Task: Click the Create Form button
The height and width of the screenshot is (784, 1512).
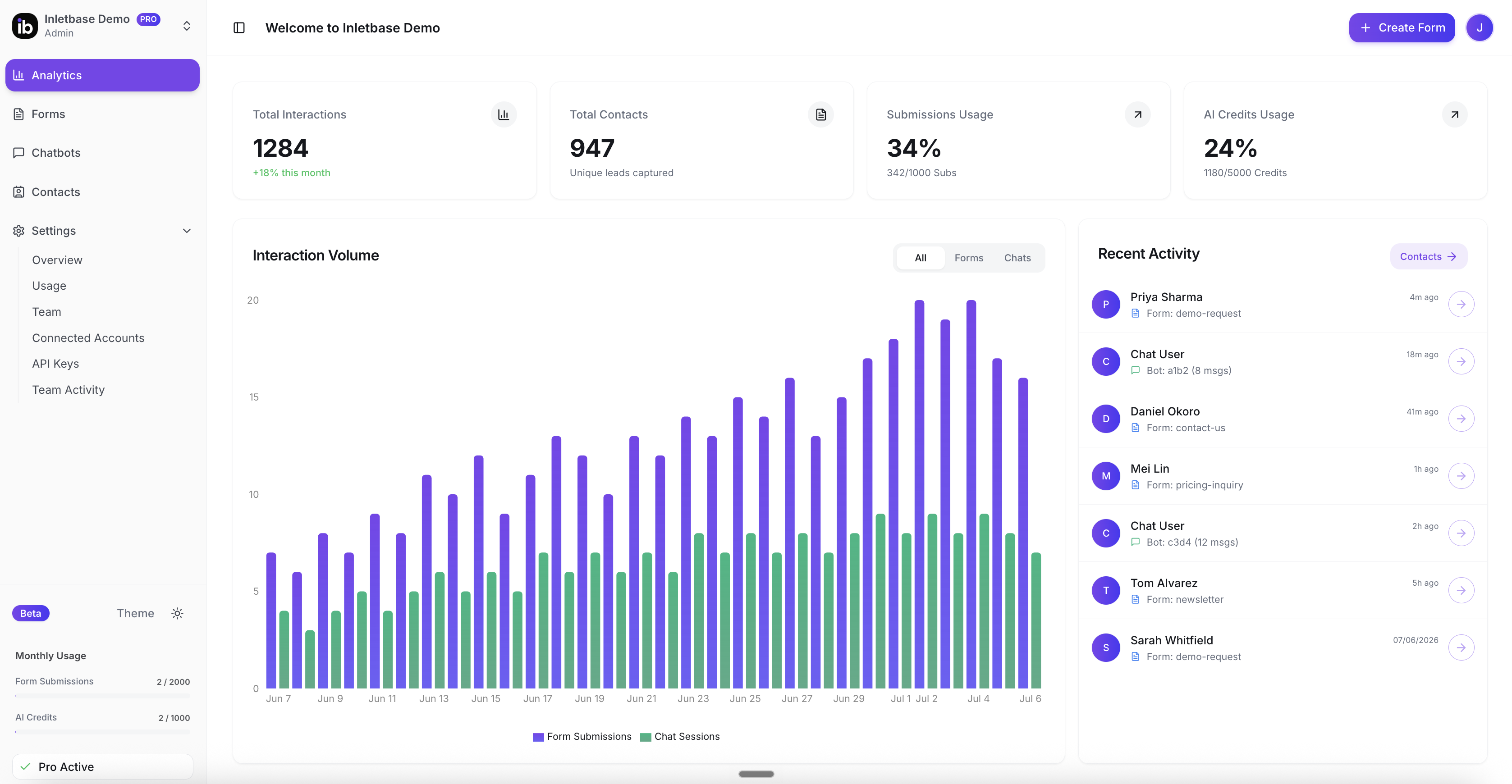Action: point(1402,27)
